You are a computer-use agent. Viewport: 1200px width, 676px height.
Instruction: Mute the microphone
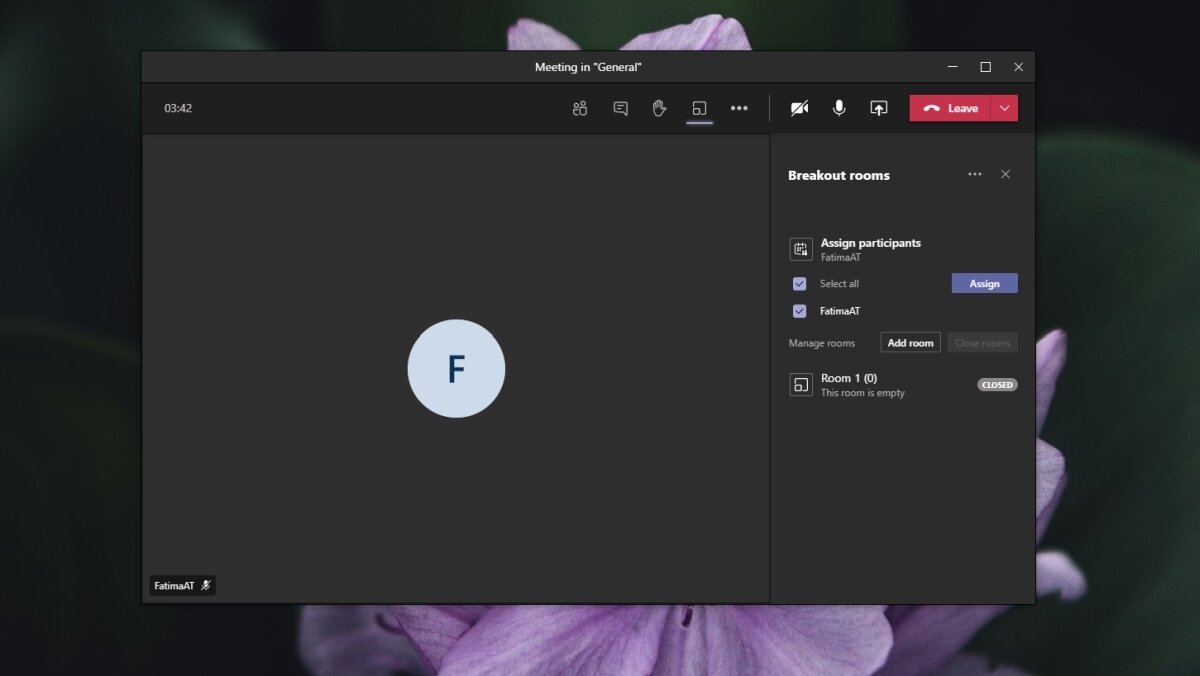pyautogui.click(x=838, y=108)
